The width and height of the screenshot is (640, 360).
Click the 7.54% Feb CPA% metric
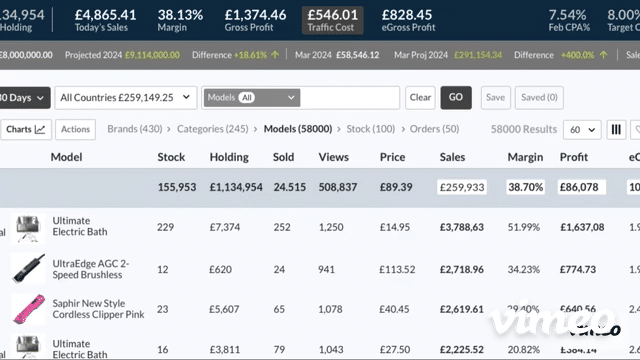(x=569, y=20)
